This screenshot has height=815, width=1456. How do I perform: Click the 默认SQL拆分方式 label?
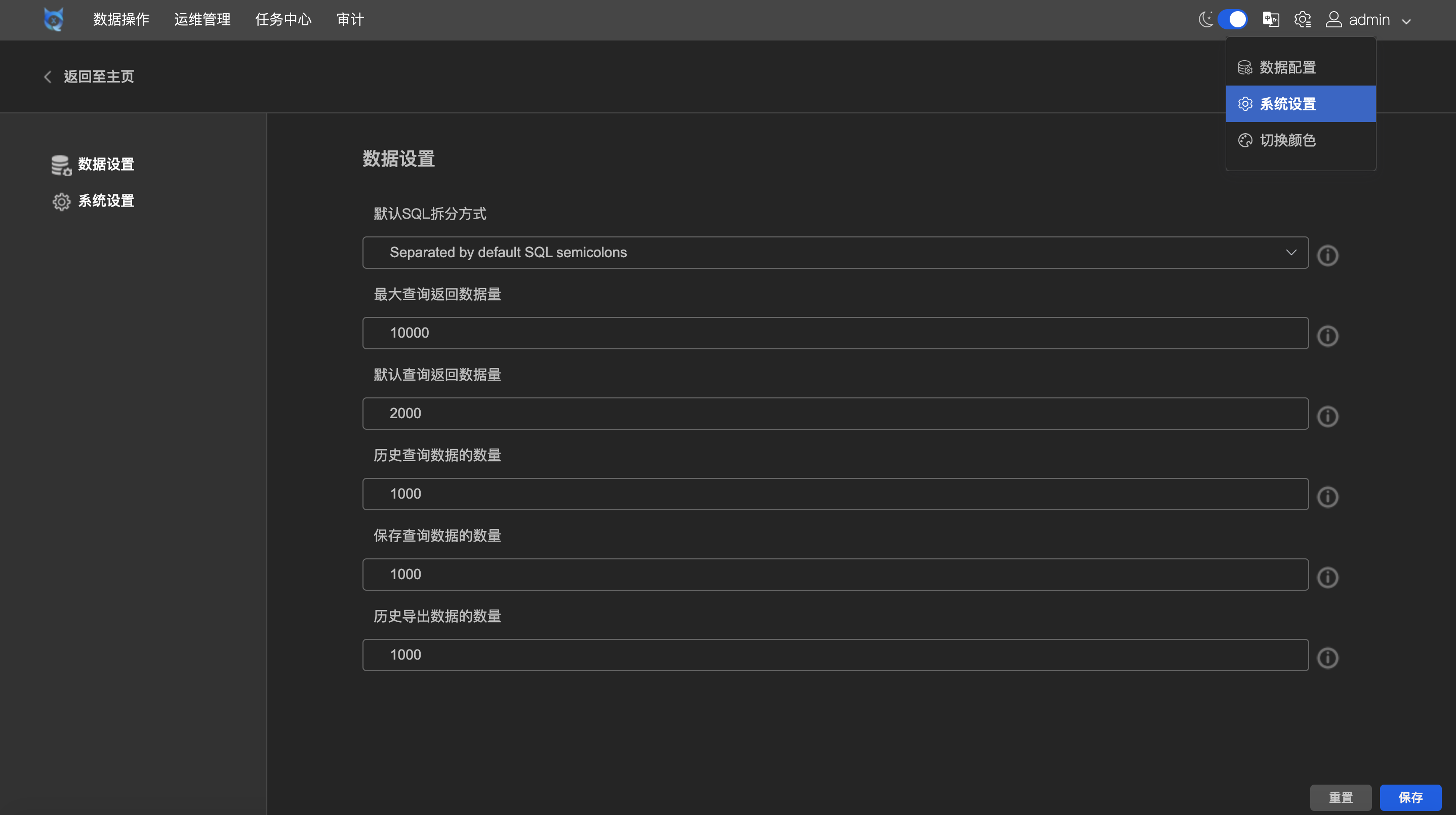point(430,214)
